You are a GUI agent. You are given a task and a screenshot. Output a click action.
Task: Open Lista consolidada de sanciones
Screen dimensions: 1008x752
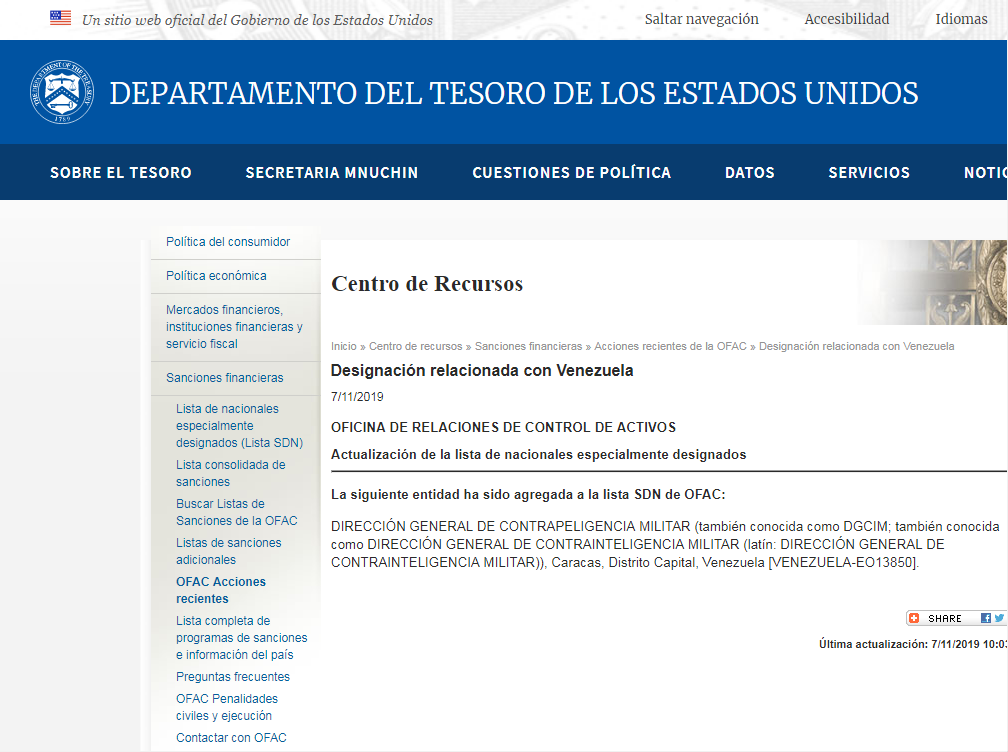231,473
